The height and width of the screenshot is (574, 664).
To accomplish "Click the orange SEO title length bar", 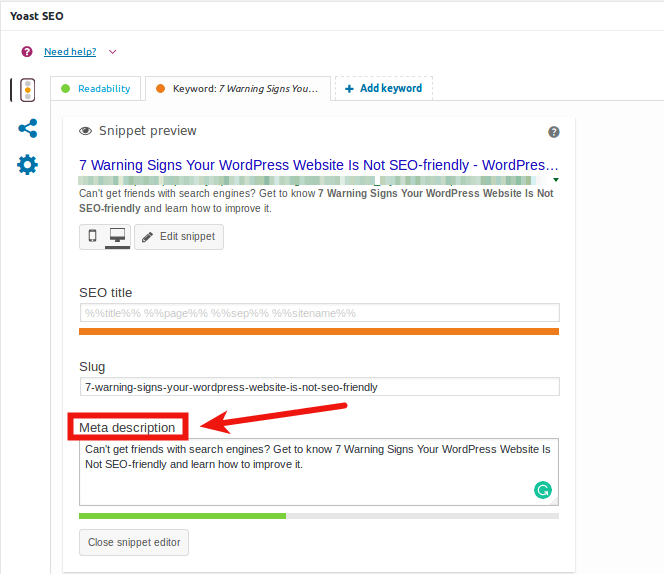I will point(319,331).
